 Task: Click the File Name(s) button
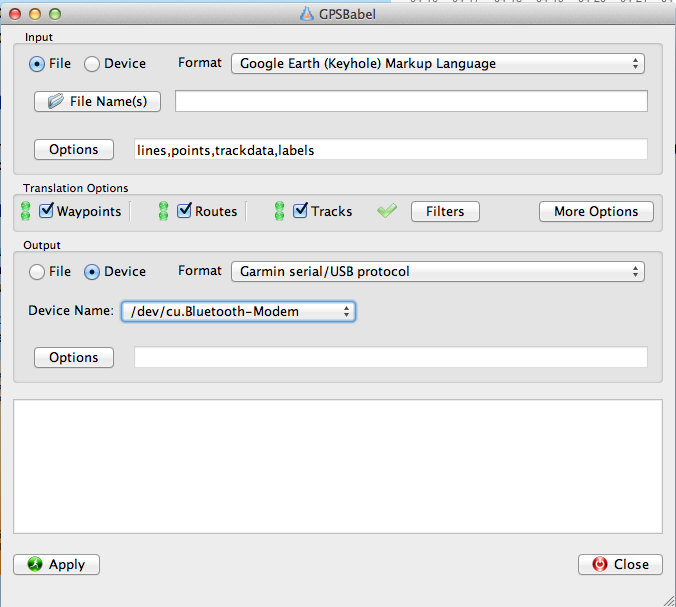pyautogui.click(x=97, y=101)
